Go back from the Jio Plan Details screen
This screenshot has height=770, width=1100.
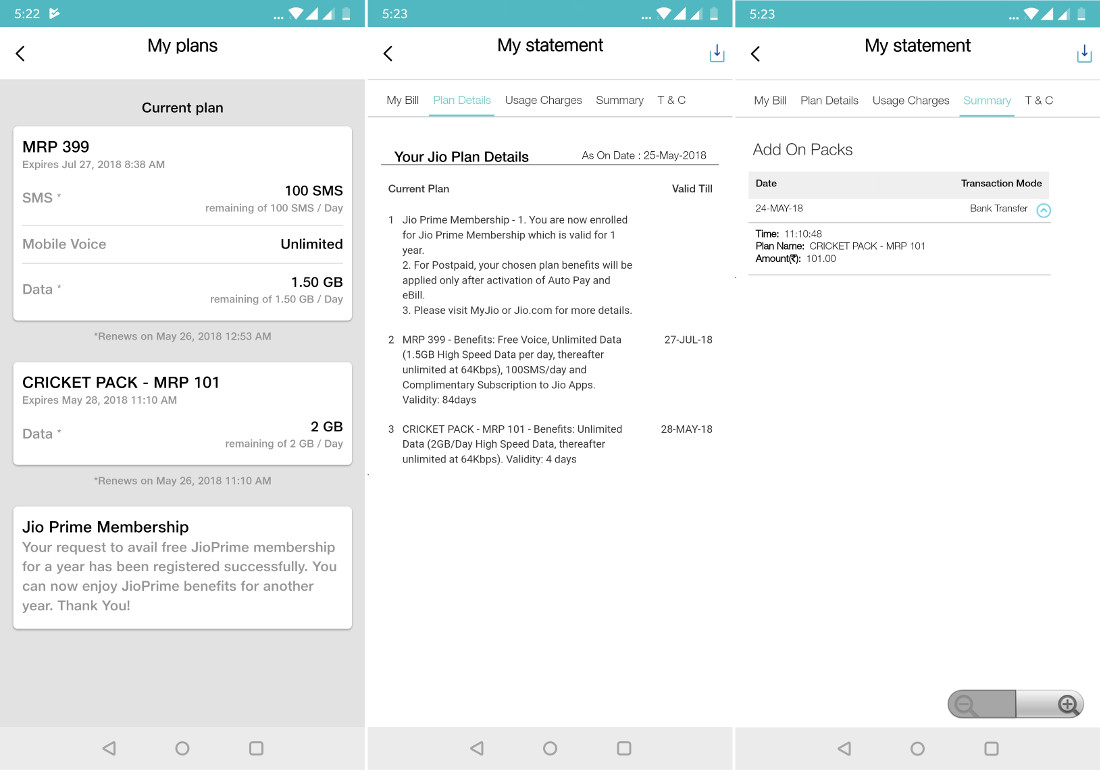pos(388,54)
